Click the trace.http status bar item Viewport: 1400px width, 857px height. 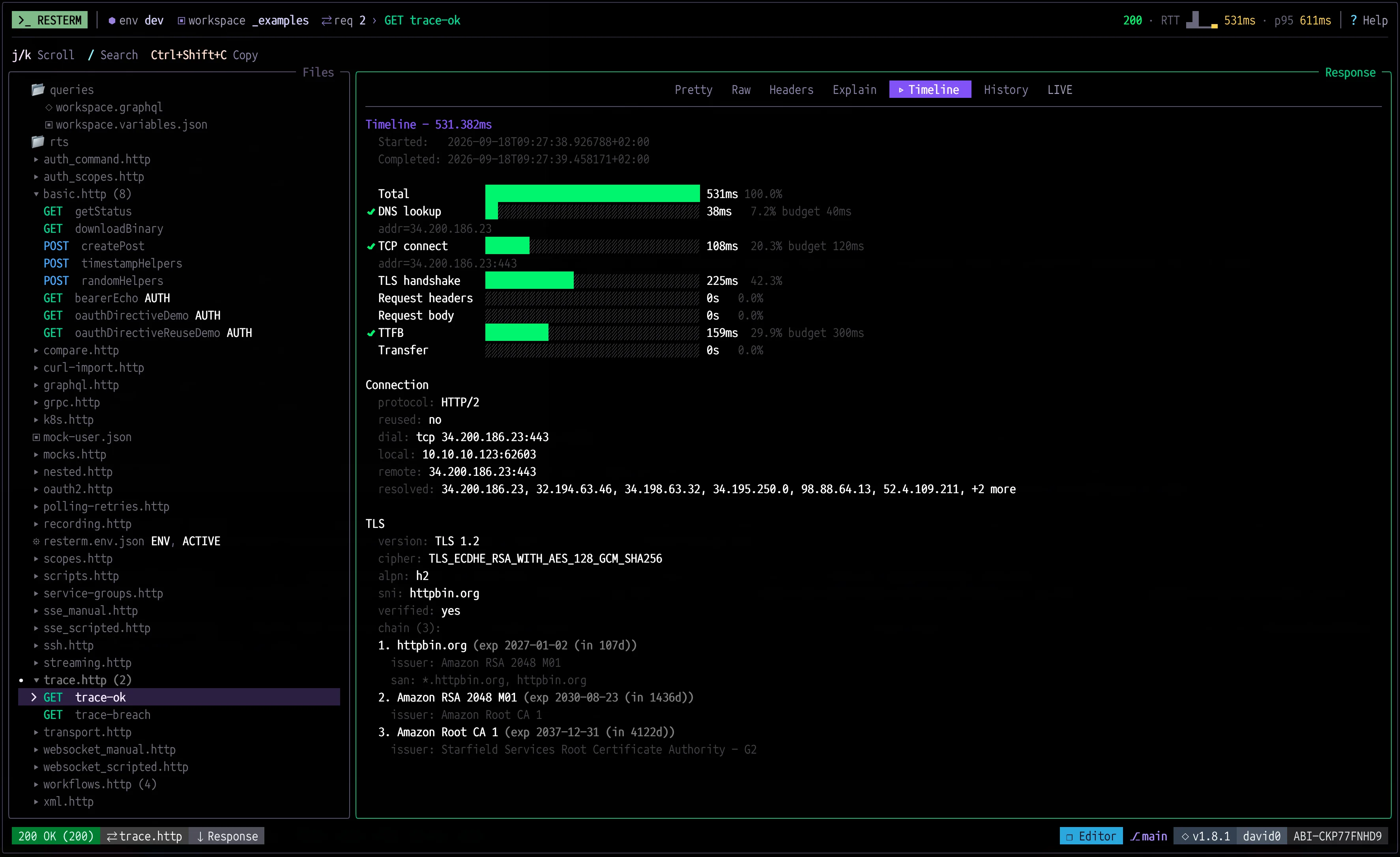tap(144, 836)
